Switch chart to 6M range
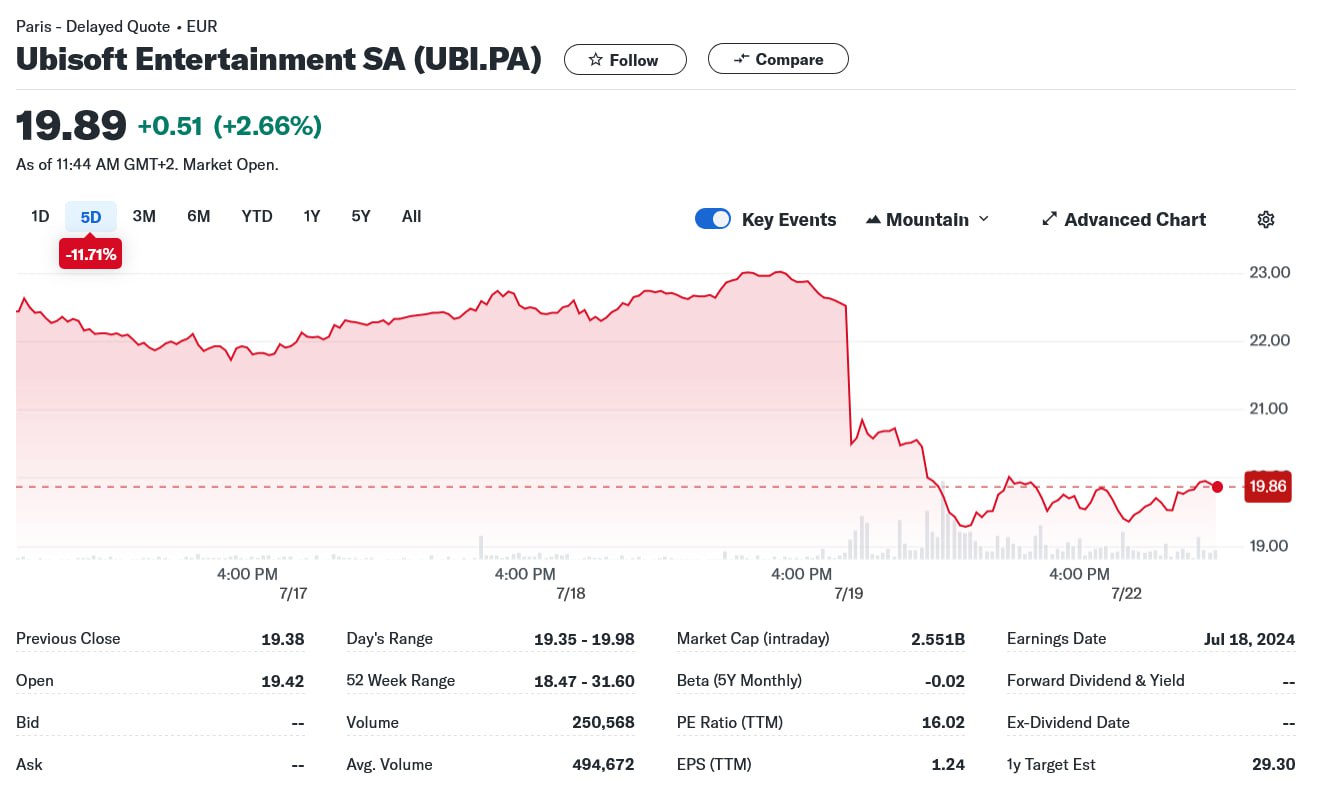1327x795 pixels. pos(199,216)
